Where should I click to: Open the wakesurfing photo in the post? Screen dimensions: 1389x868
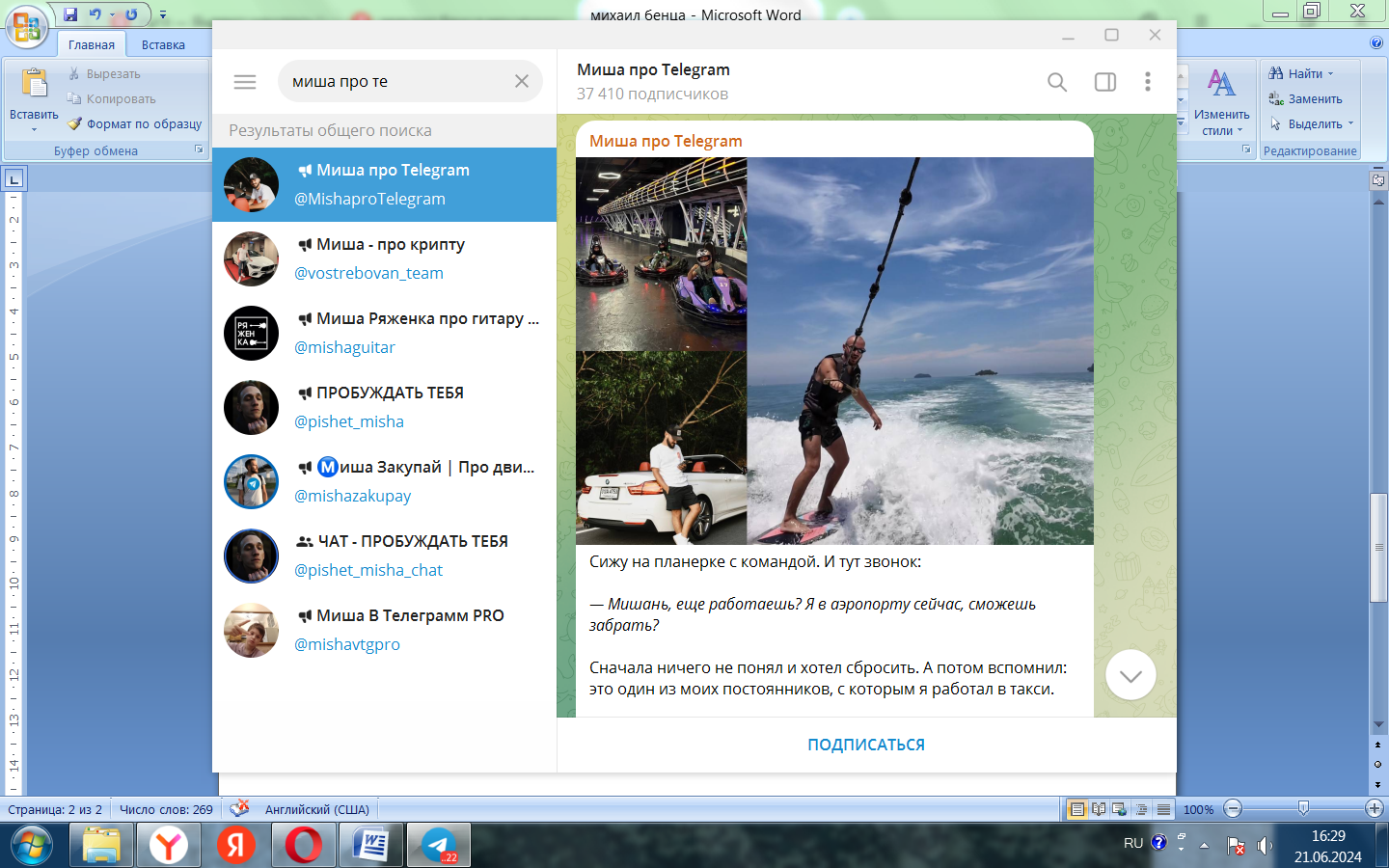pos(920,351)
